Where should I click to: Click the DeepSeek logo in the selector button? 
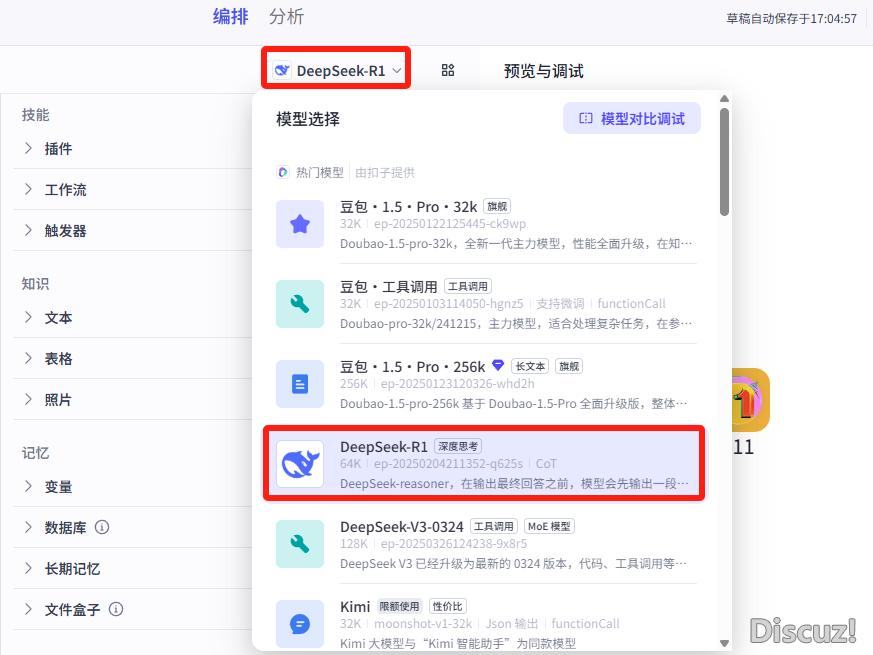282,71
